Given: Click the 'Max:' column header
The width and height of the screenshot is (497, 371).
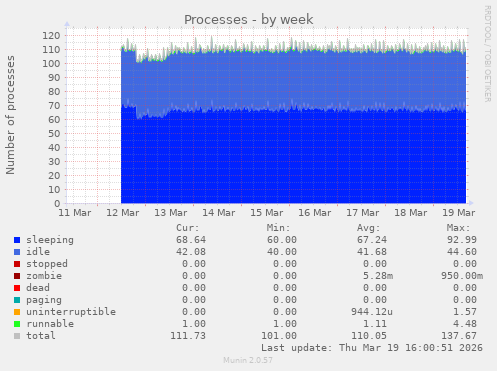Looking at the screenshot, I should point(458,228).
